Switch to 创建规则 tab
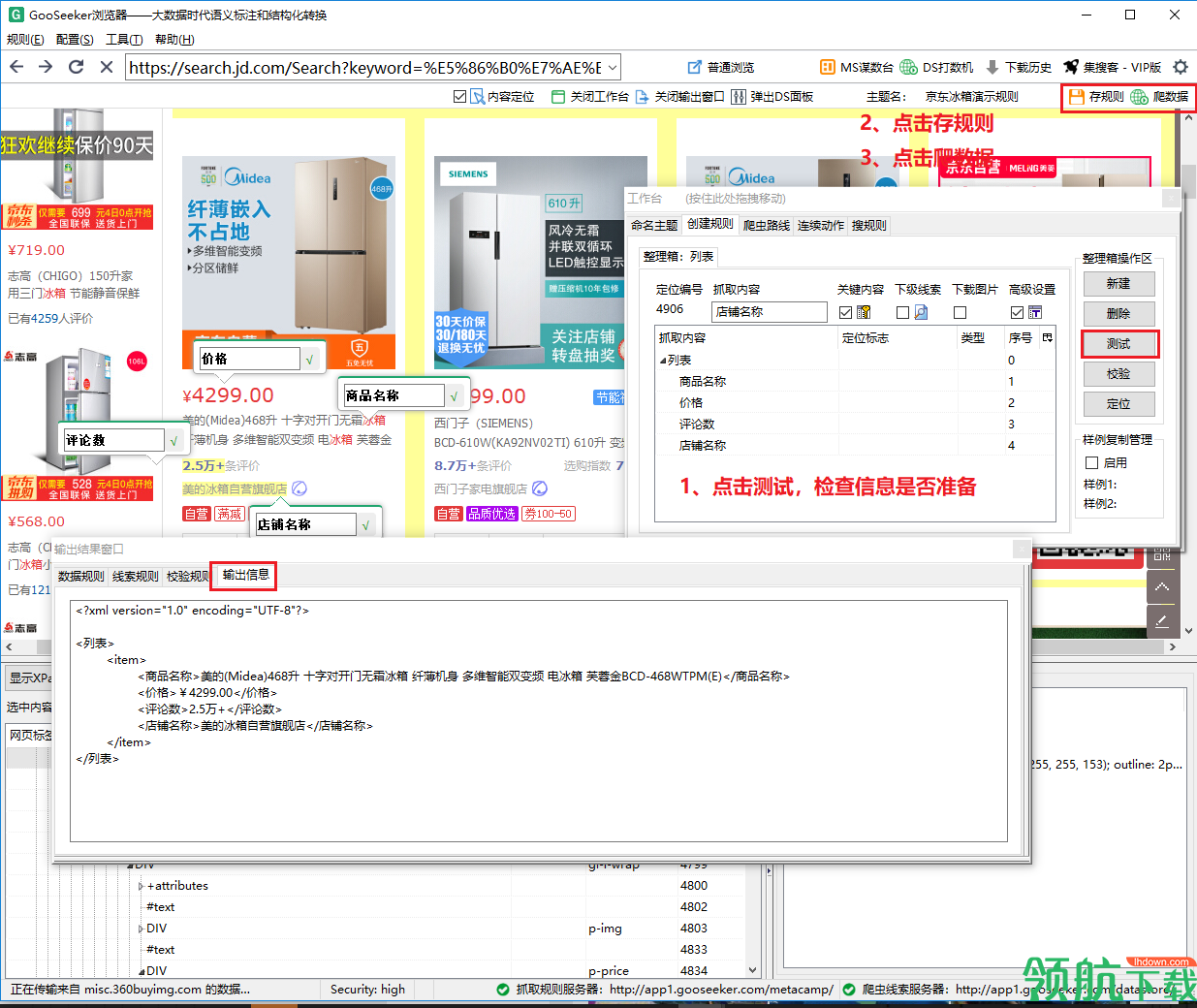Screen dimensions: 1197x1008 point(710,224)
